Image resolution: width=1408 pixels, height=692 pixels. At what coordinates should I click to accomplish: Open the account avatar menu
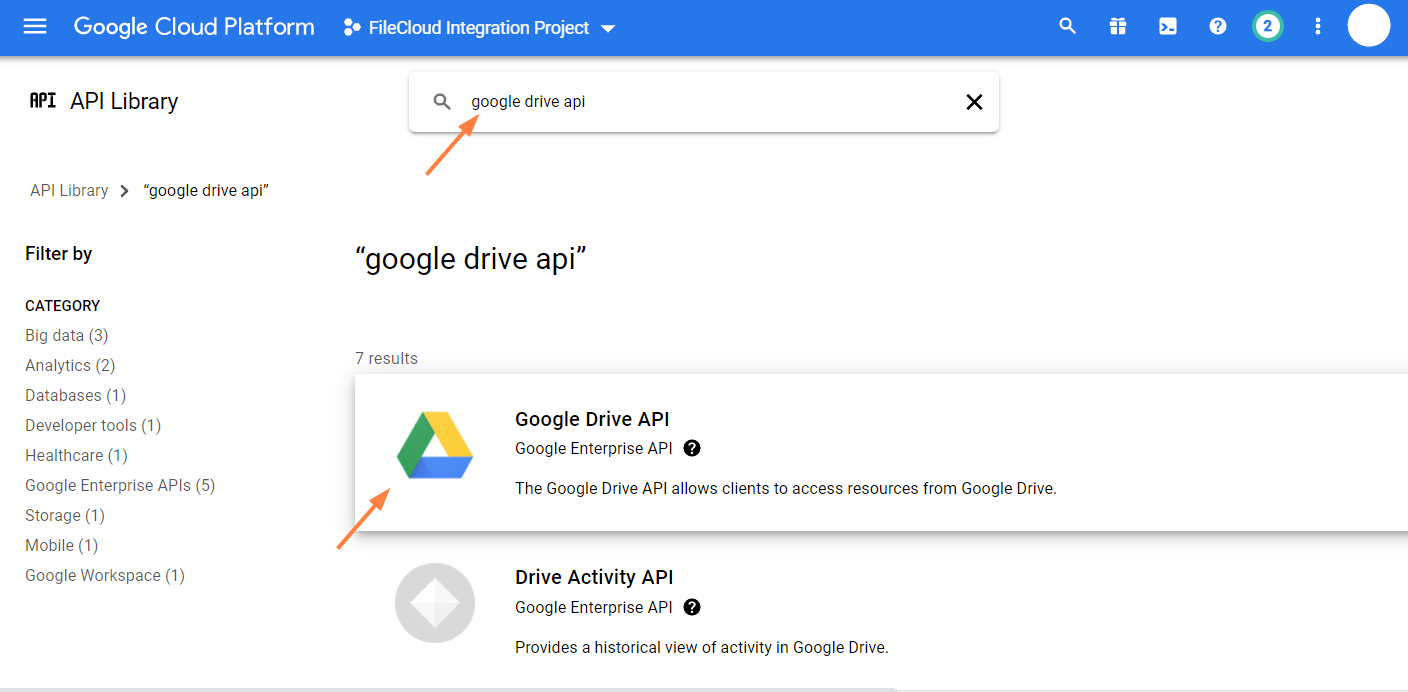click(x=1369, y=26)
